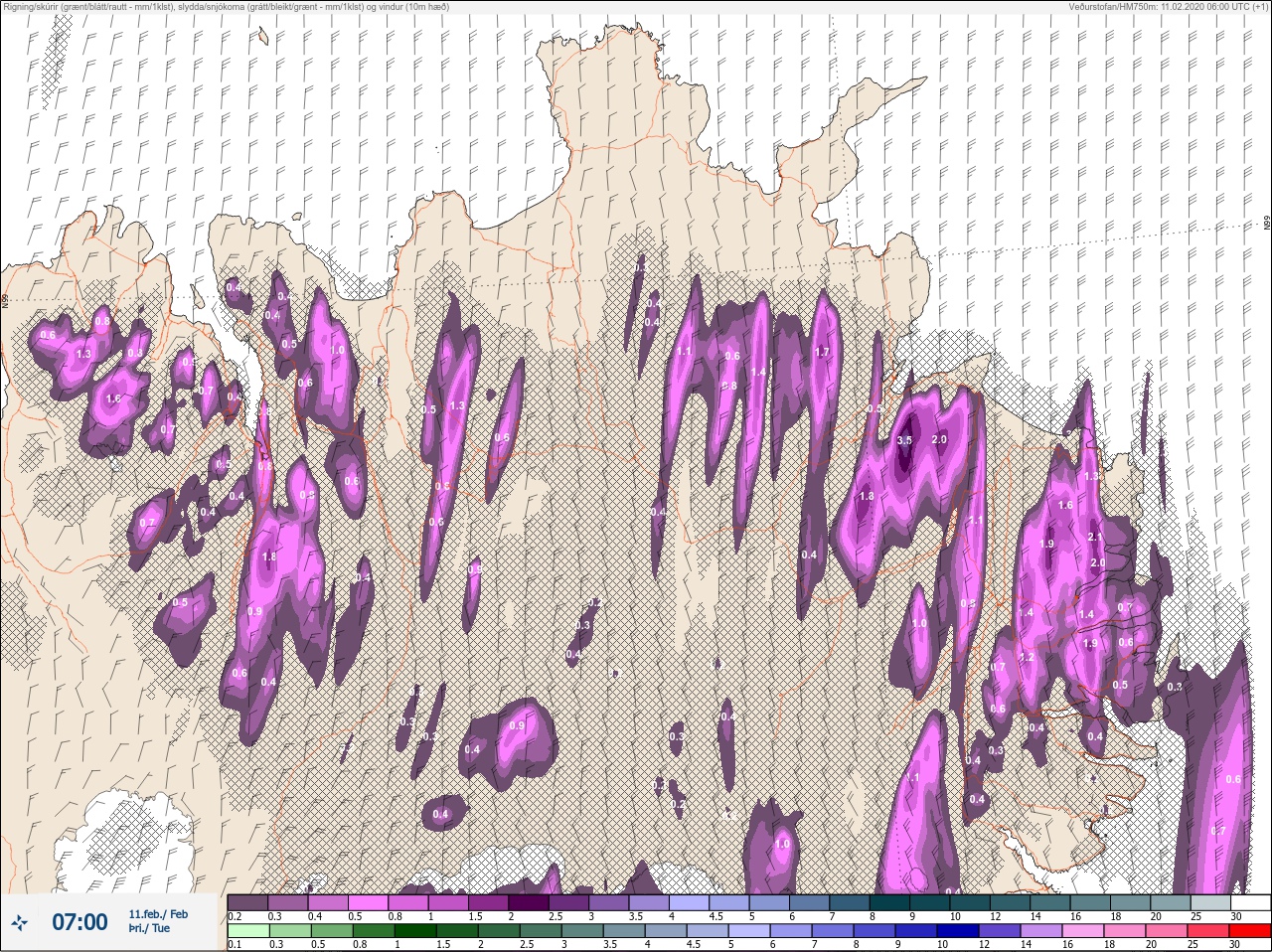The image size is (1272, 952).
Task: Select upper legend swatch between 0.2 and 0.3
Action: [x=248, y=902]
